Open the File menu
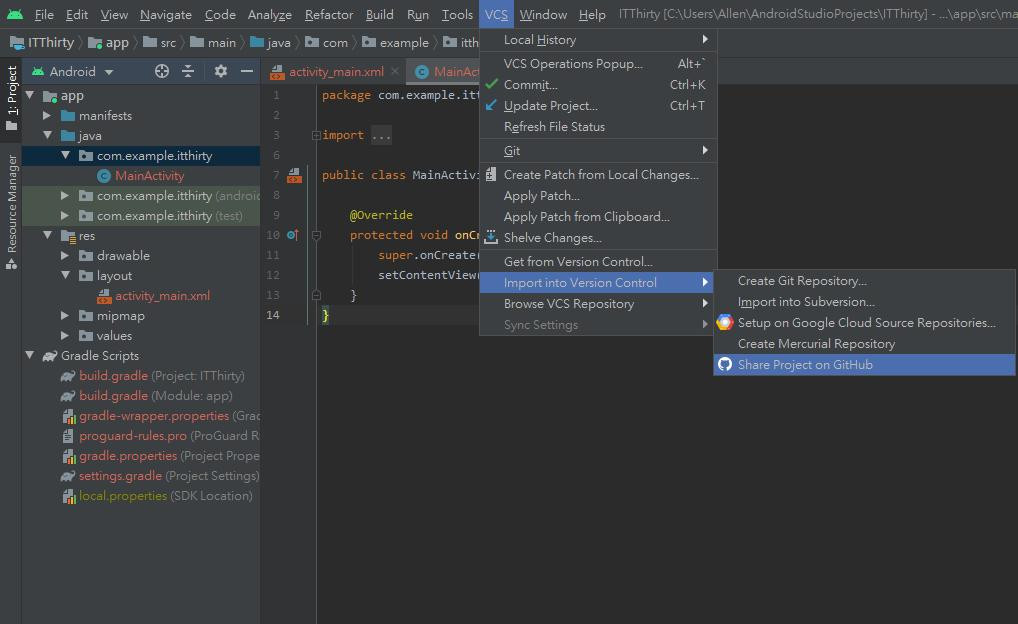1018x624 pixels. tap(43, 14)
